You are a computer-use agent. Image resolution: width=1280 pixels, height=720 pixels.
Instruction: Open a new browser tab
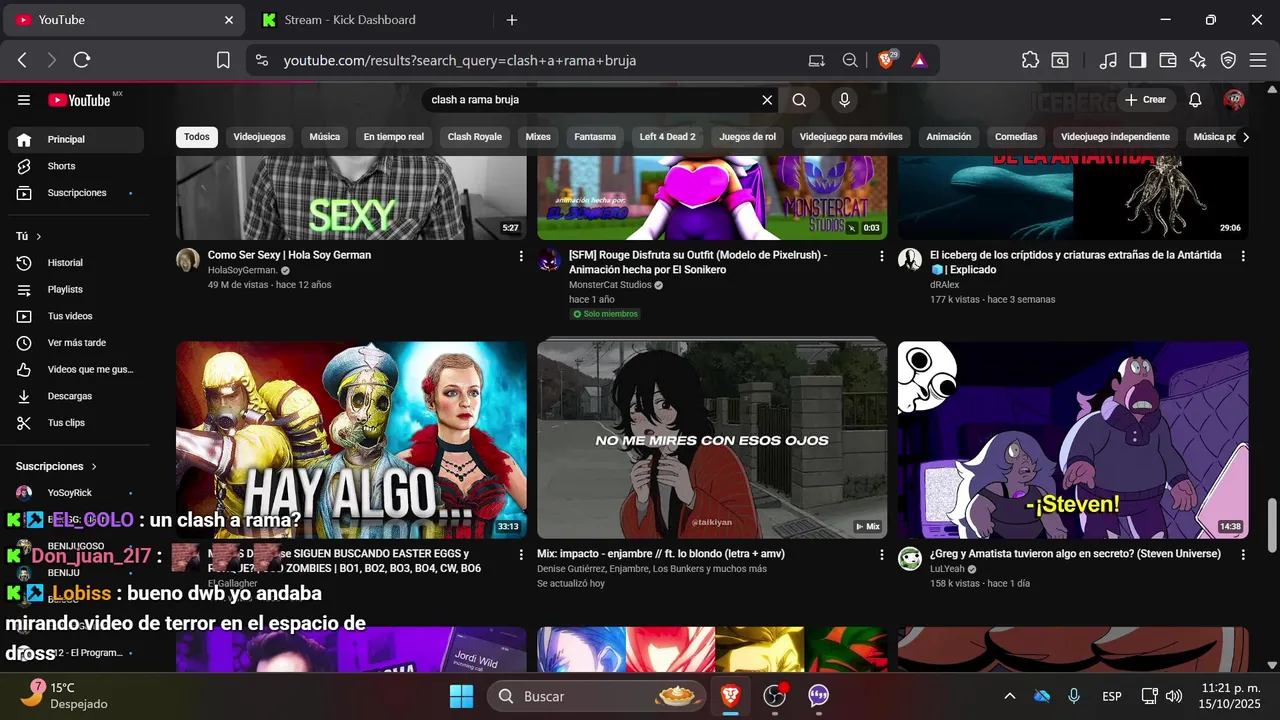(x=512, y=20)
